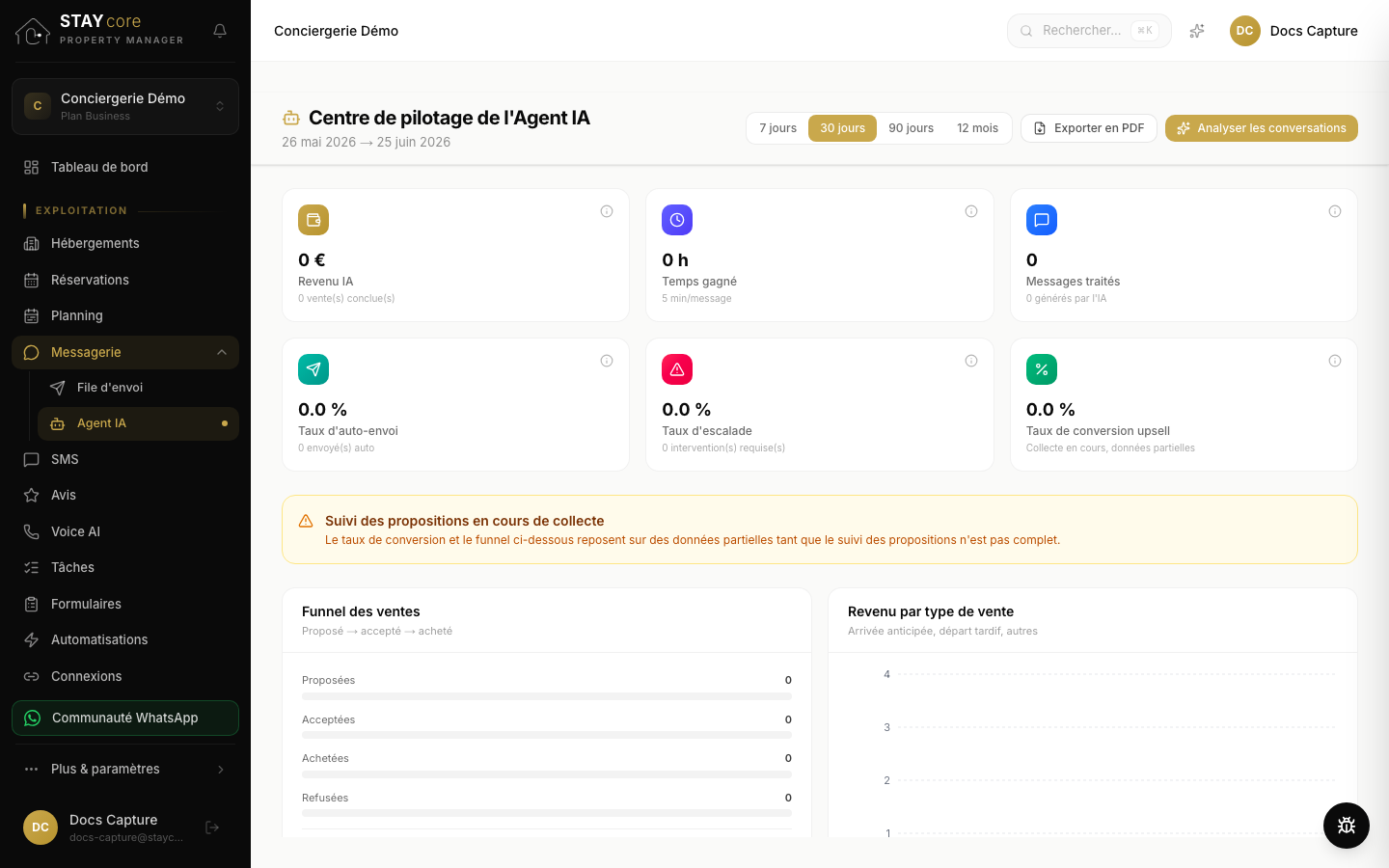Open Réservations page

125,280
